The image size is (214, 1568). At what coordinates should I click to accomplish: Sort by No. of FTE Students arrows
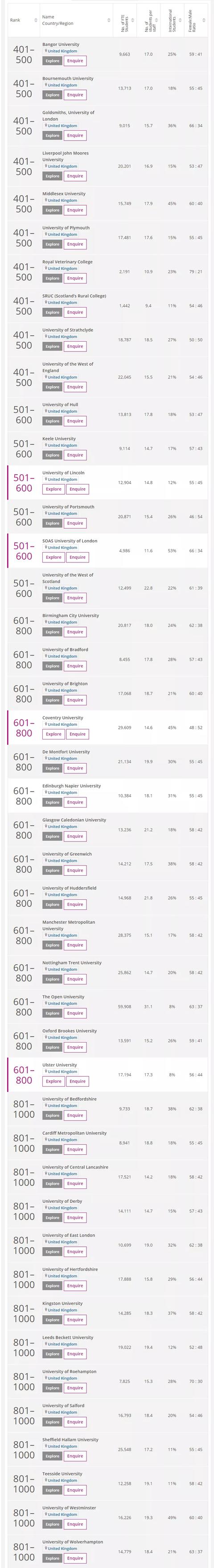point(132,20)
